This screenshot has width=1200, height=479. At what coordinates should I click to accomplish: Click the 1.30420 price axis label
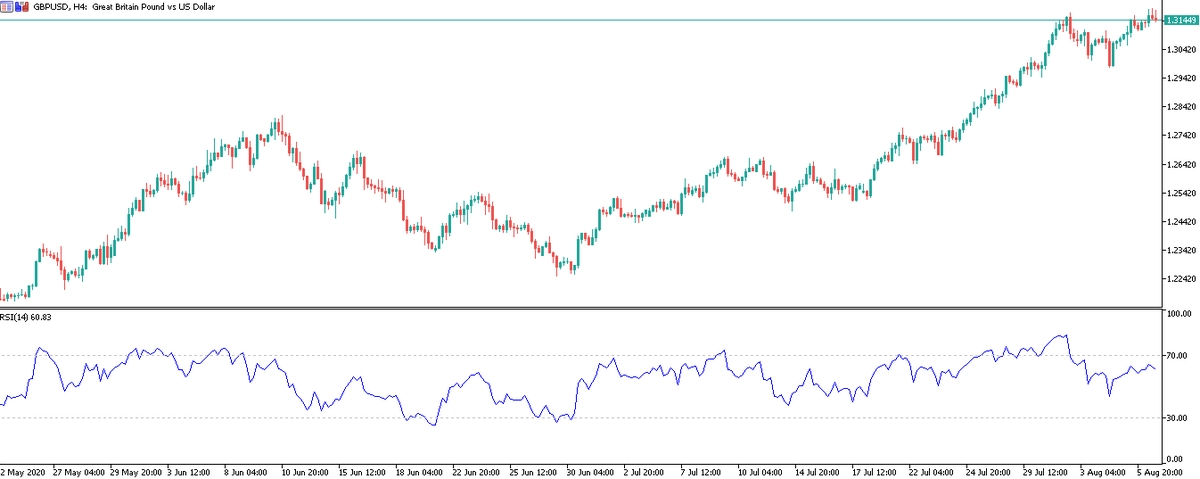pos(1178,49)
